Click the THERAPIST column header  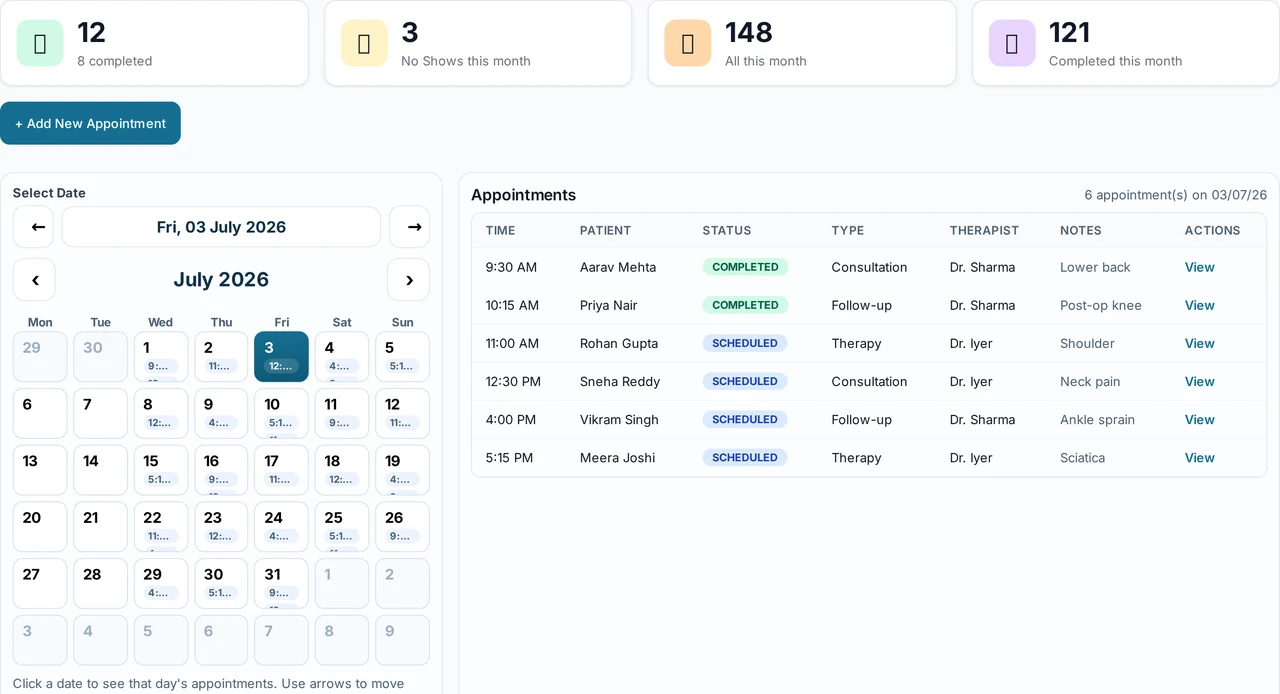click(x=984, y=230)
